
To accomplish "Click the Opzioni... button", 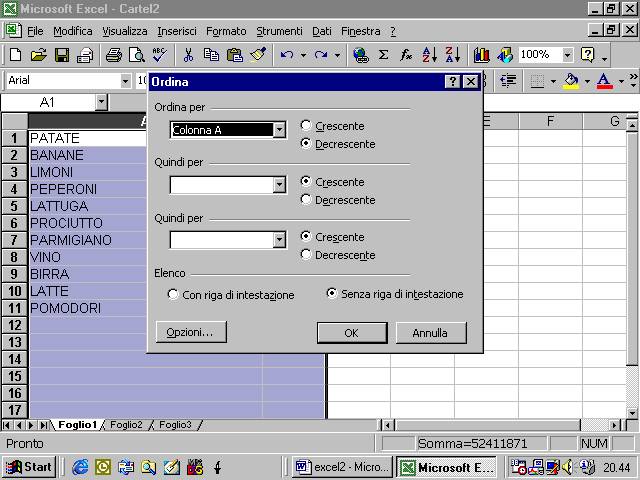I will pyautogui.click(x=190, y=332).
